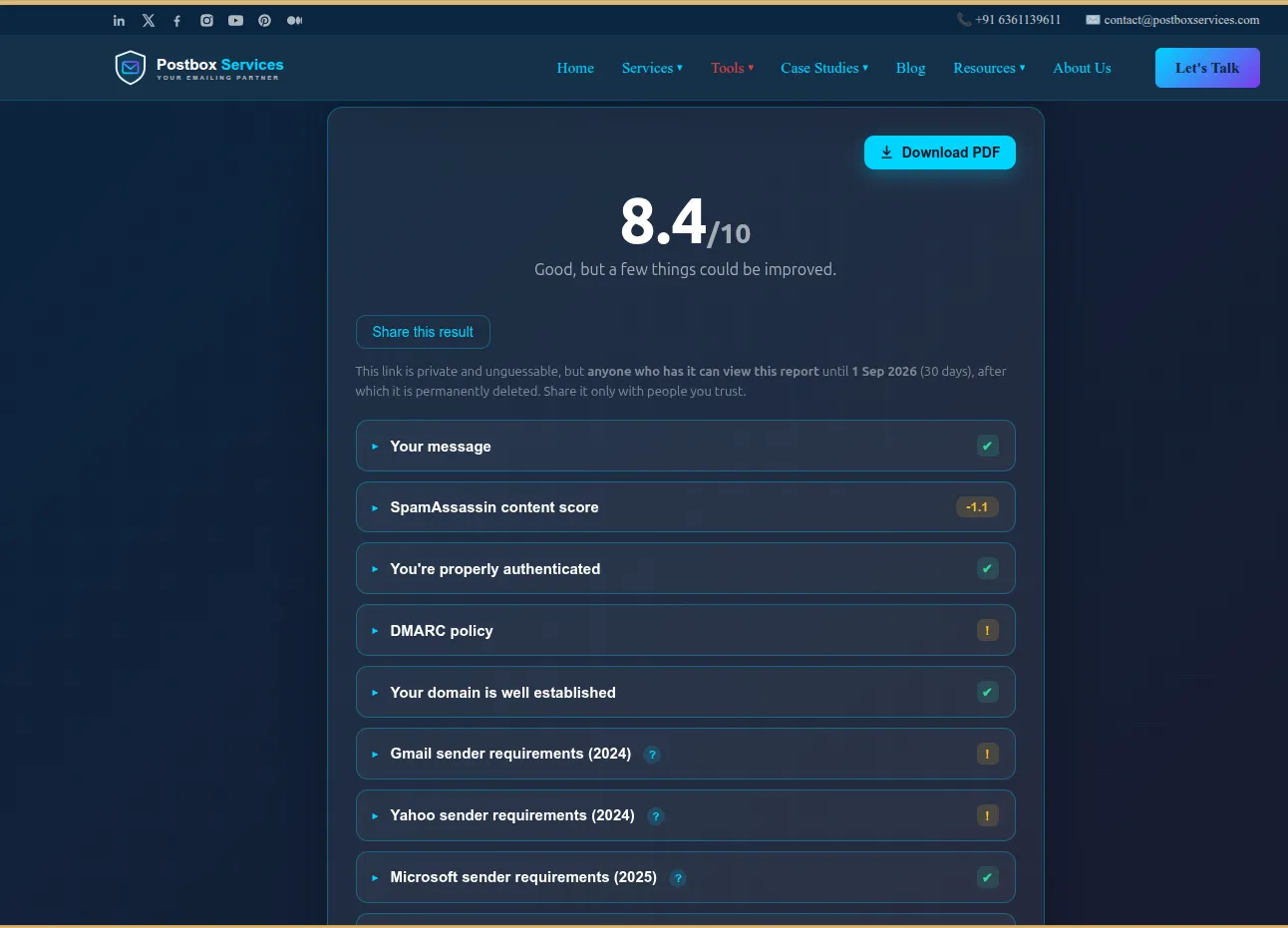The height and width of the screenshot is (928, 1288).
Task: Expand the SpamAssassin content score arrow
Action: pos(375,508)
